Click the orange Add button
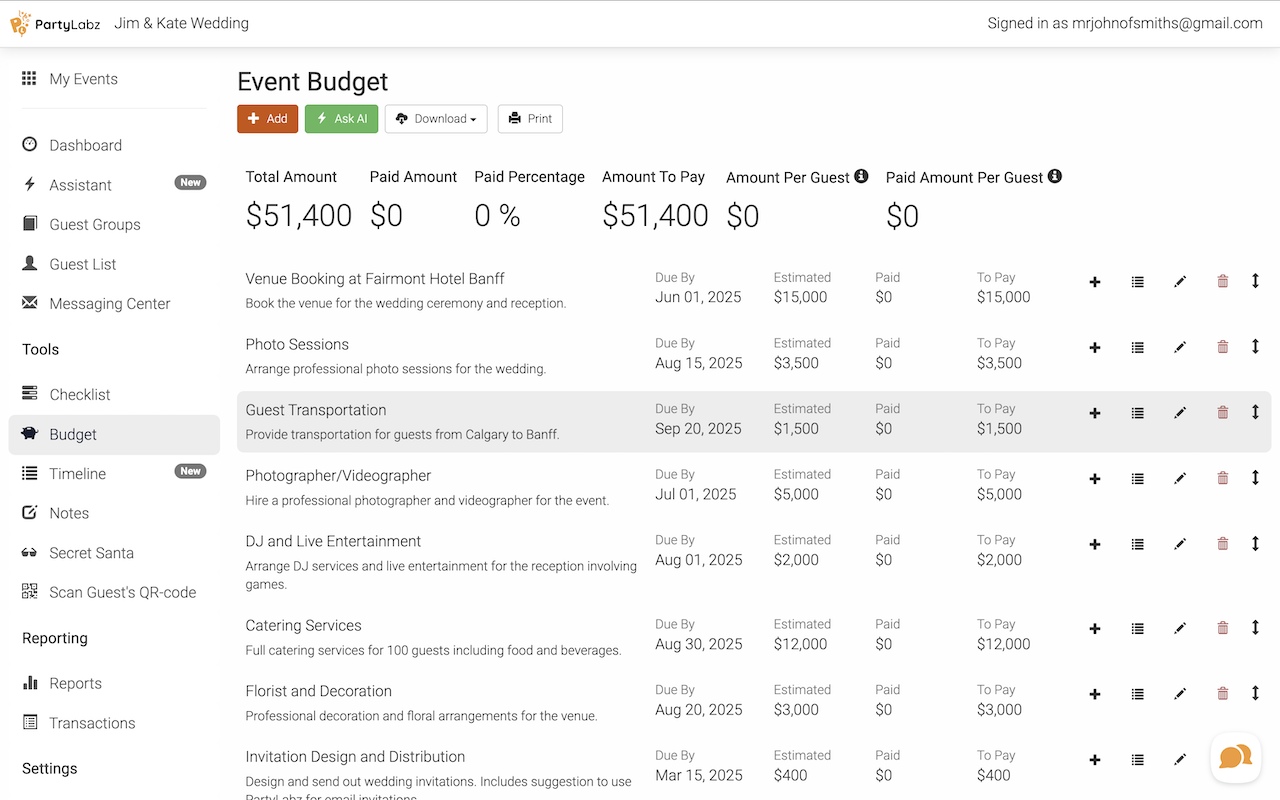This screenshot has height=800, width=1280. 267,119
